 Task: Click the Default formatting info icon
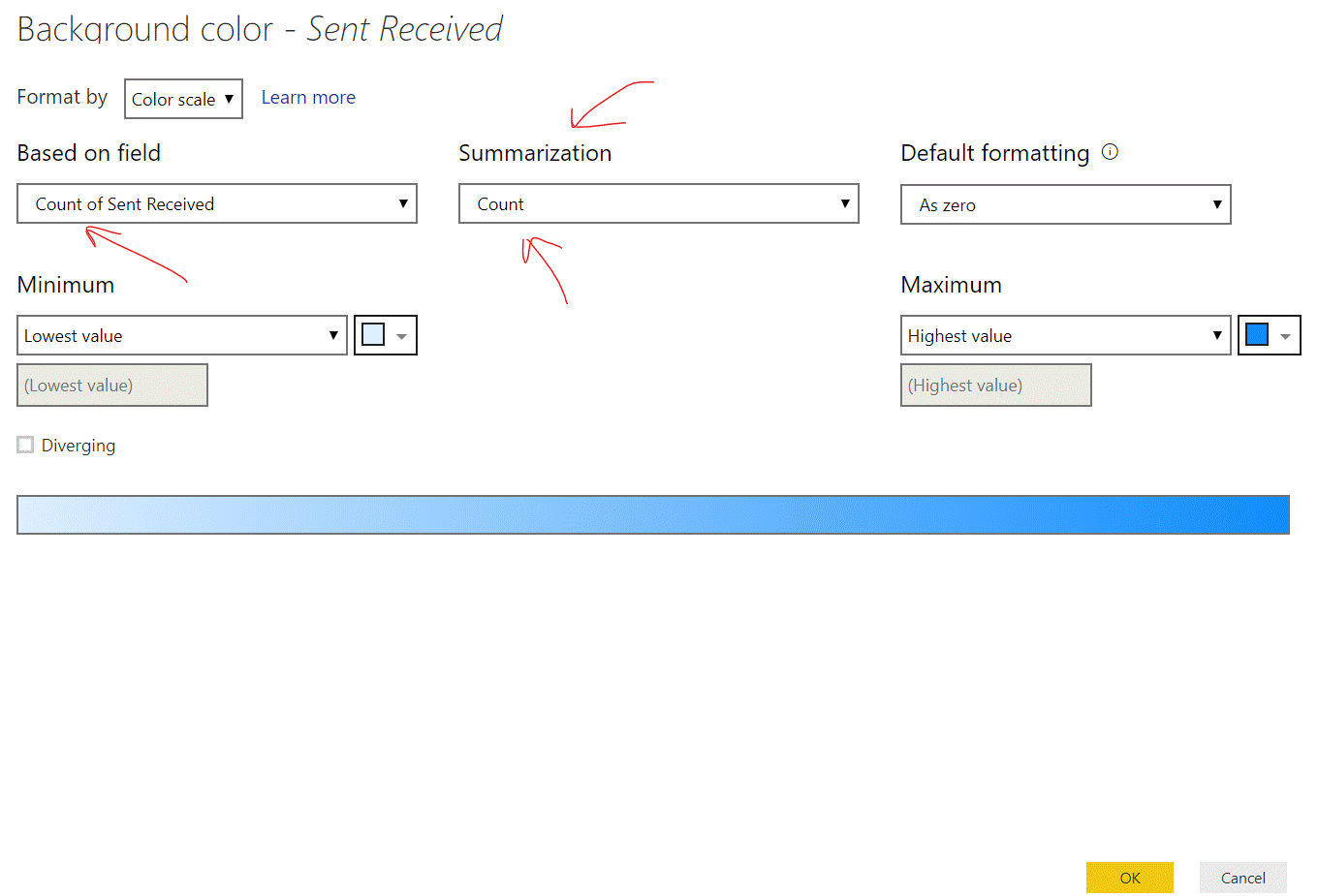[x=1111, y=151]
